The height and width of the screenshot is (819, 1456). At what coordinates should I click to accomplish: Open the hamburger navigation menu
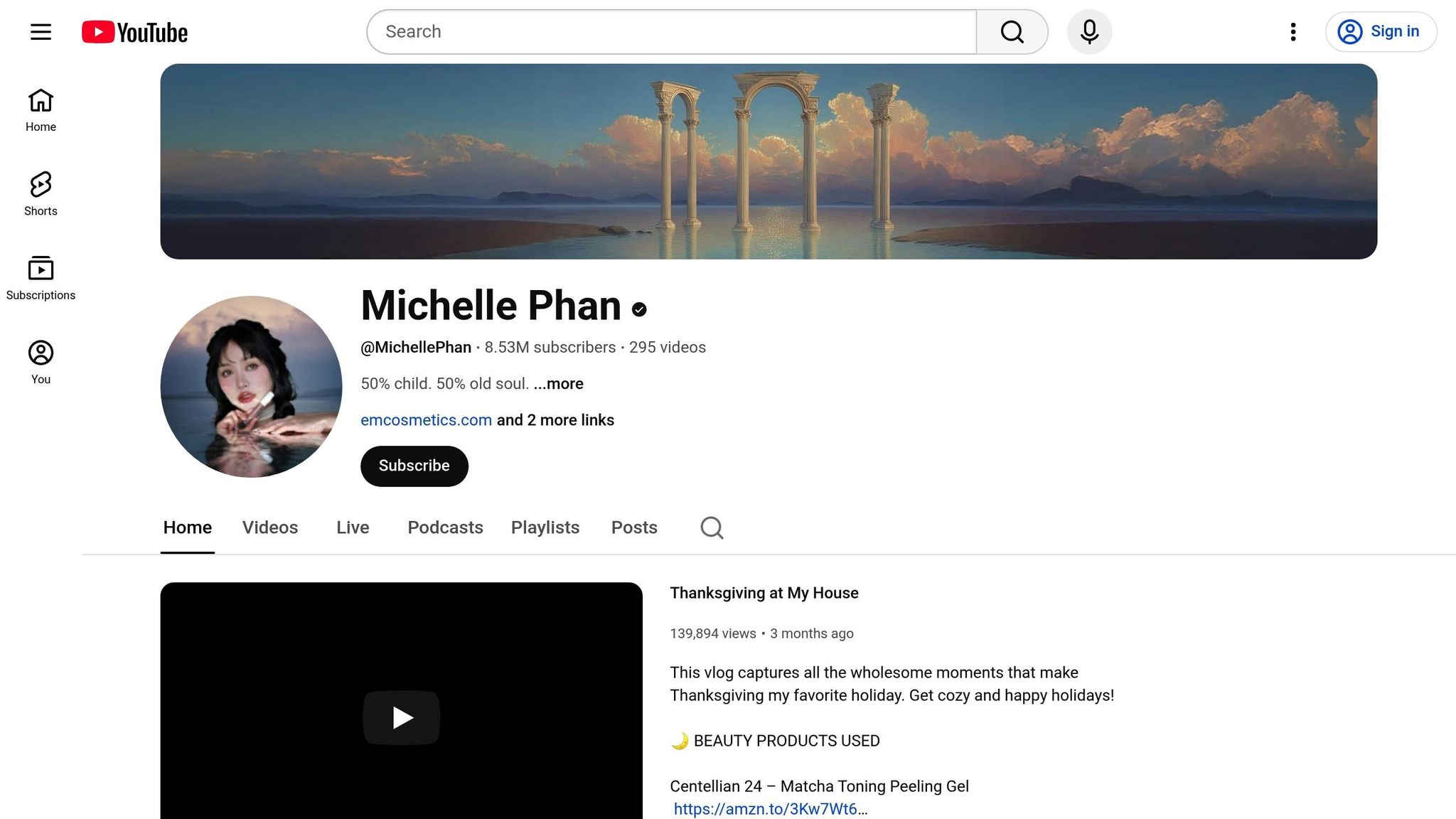pyautogui.click(x=41, y=31)
